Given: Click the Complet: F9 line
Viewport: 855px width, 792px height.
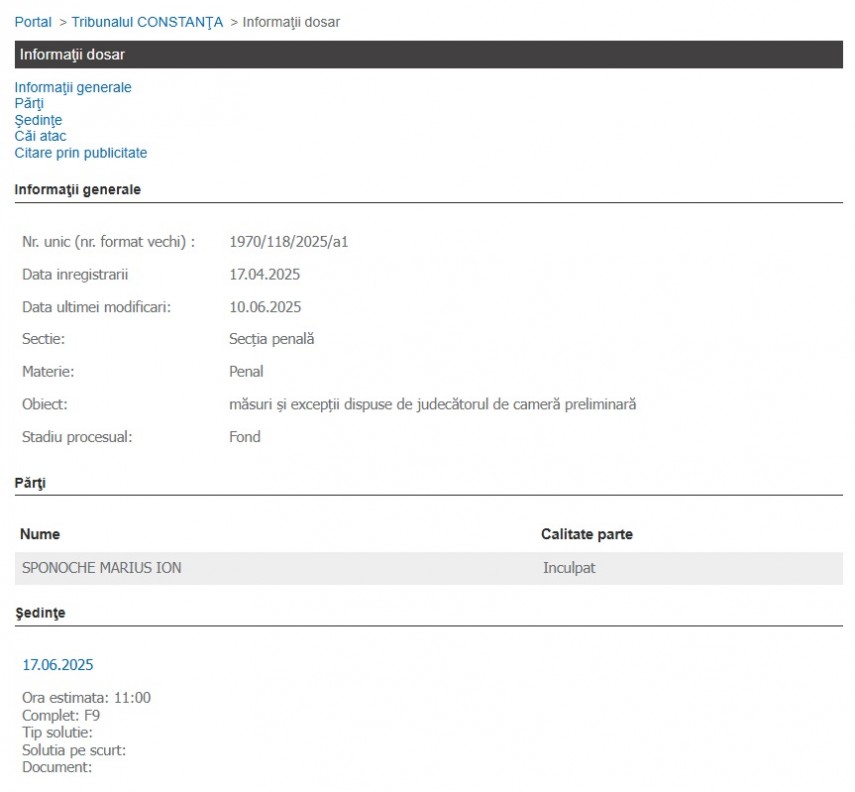Looking at the screenshot, I should 61,715.
